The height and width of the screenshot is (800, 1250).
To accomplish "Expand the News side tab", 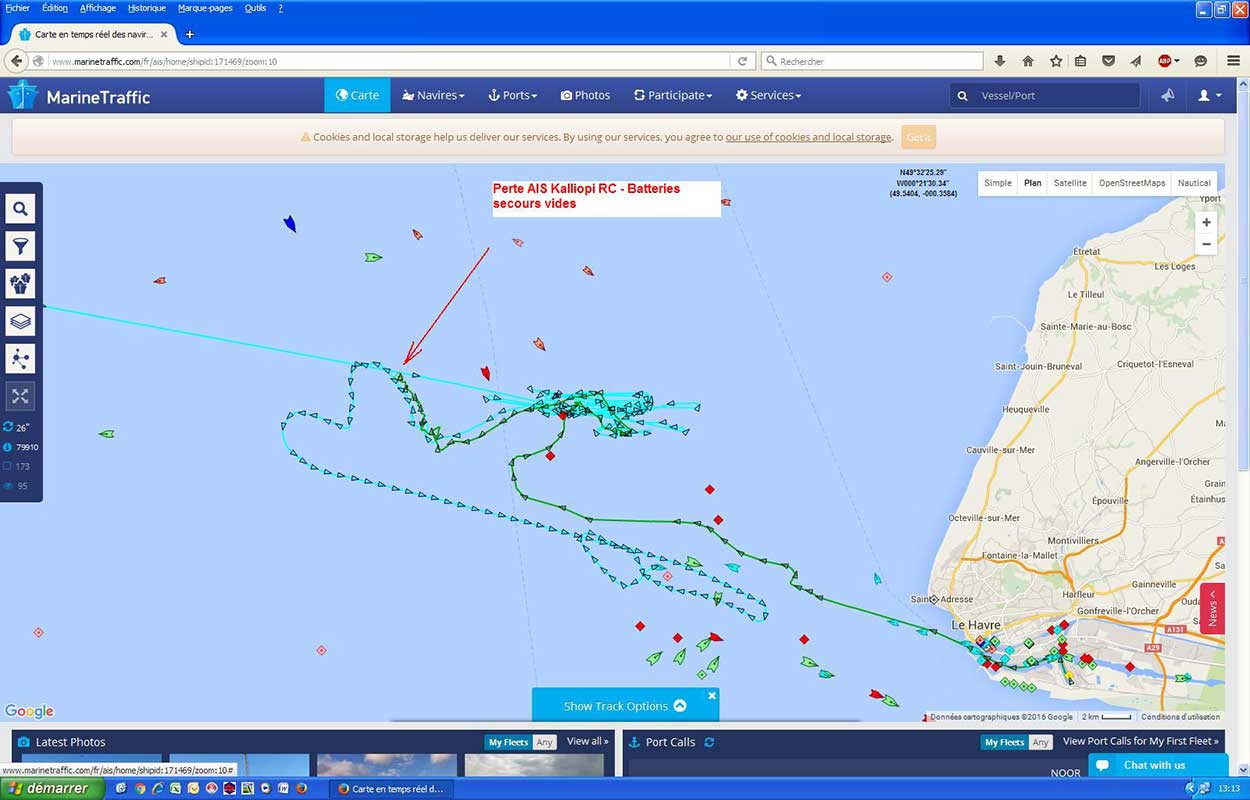I will click(1212, 608).
